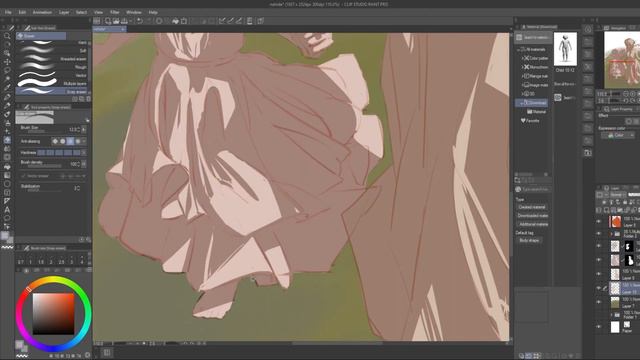Viewport: 640px width, 360px height.
Task: Choose the first (none) anti-aliasing option
Action: click(x=55, y=141)
